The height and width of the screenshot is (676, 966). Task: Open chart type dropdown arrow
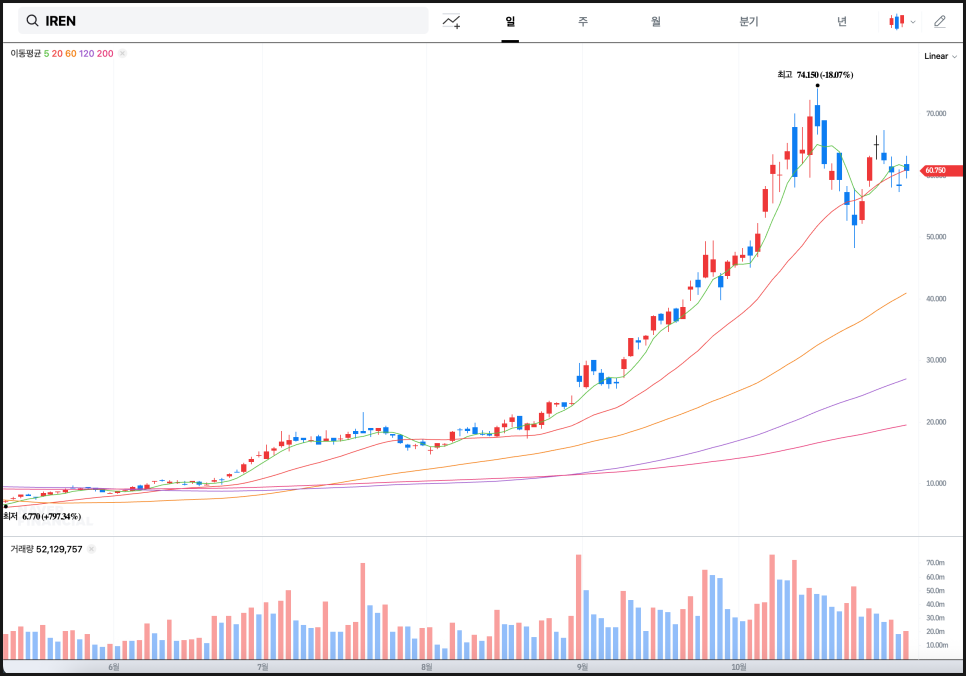[x=913, y=22]
